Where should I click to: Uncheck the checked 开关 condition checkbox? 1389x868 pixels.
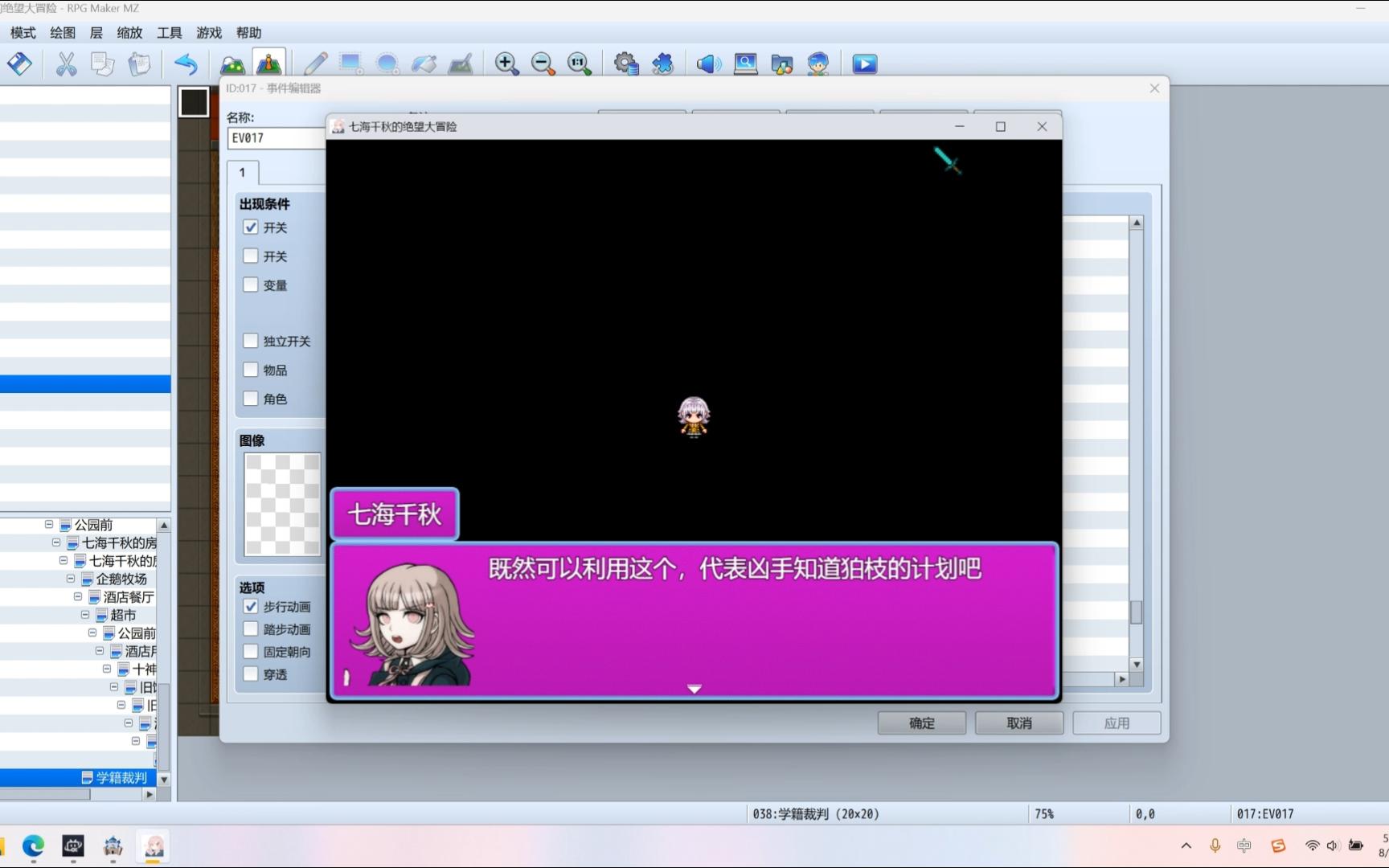(x=251, y=227)
